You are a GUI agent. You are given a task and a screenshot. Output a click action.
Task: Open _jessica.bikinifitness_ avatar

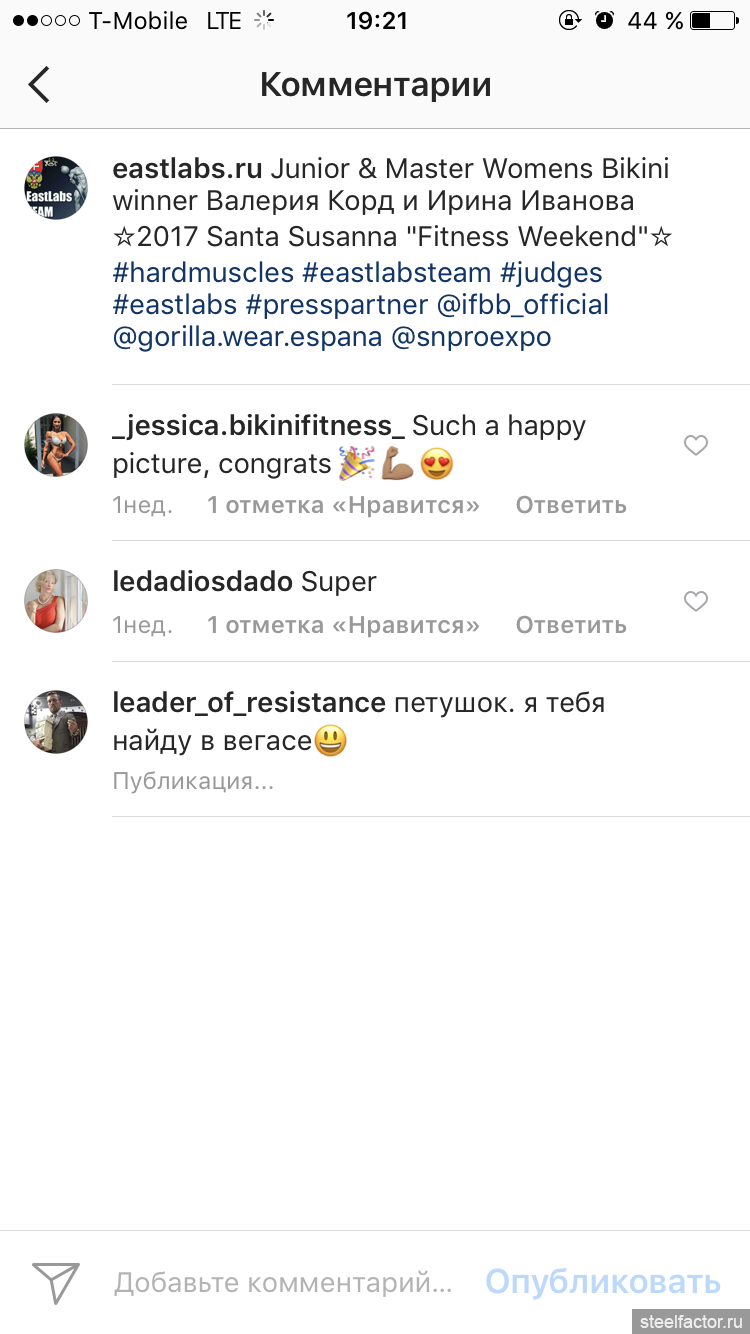56,445
